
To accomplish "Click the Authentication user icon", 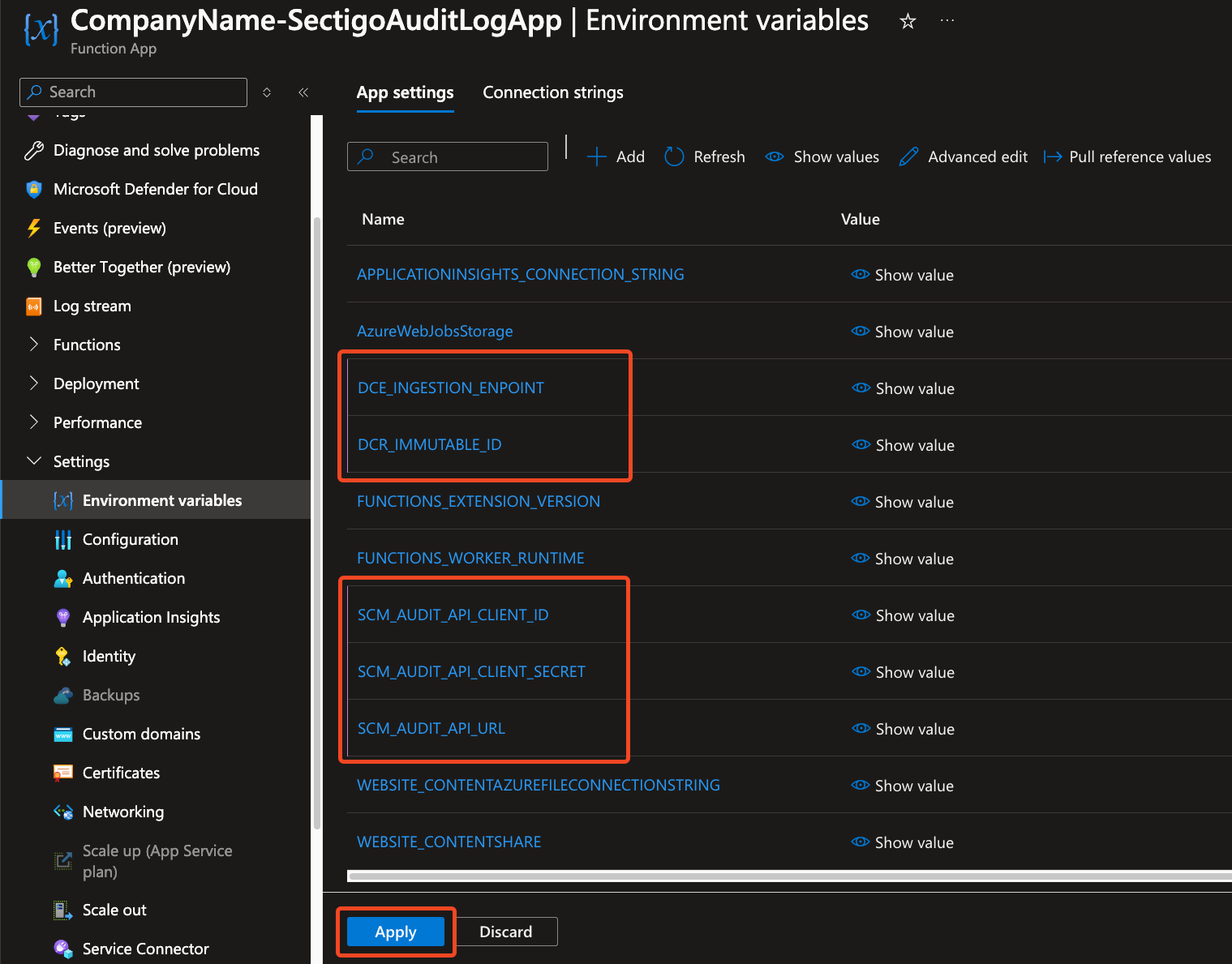I will [63, 578].
